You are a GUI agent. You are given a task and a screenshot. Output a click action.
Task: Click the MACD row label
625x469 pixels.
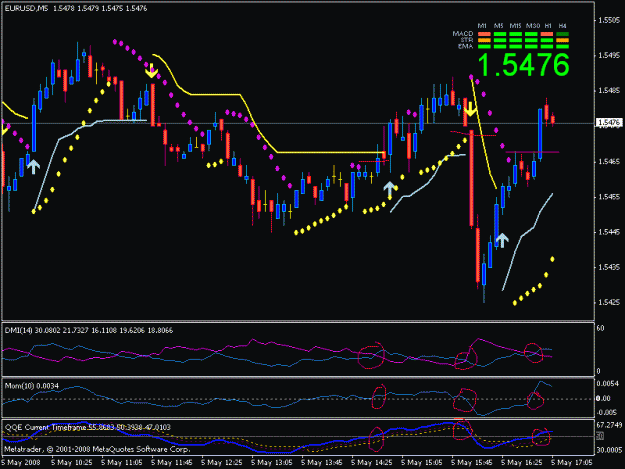click(463, 34)
